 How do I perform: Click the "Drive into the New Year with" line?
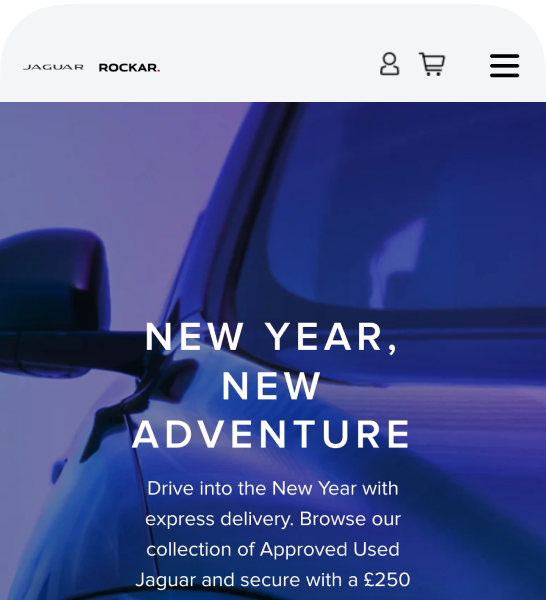tap(272, 488)
